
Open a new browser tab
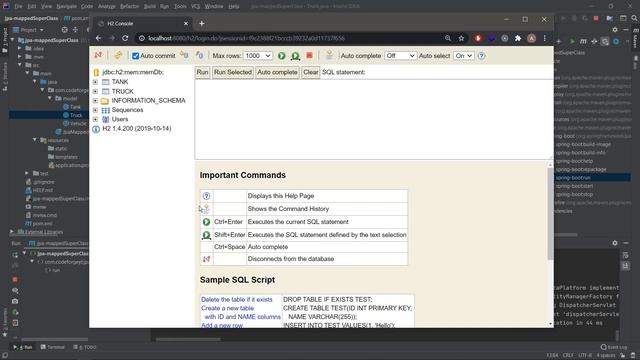(x=202, y=24)
